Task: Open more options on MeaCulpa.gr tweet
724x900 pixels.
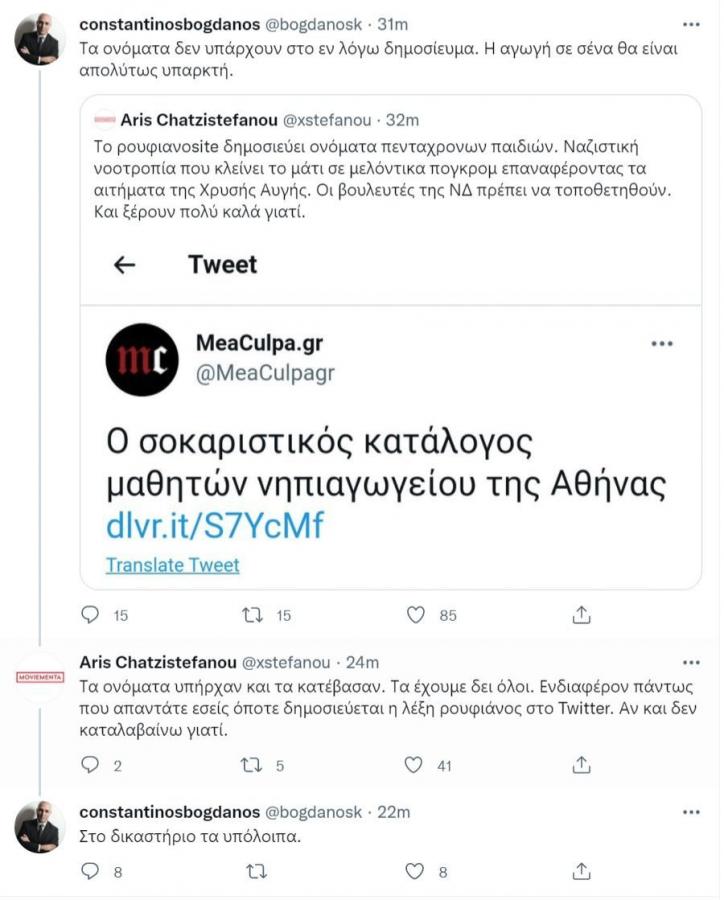Action: pyautogui.click(x=661, y=344)
